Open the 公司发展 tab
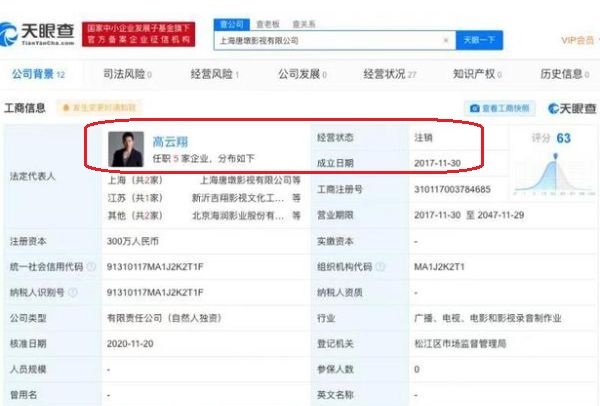 pos(302,74)
